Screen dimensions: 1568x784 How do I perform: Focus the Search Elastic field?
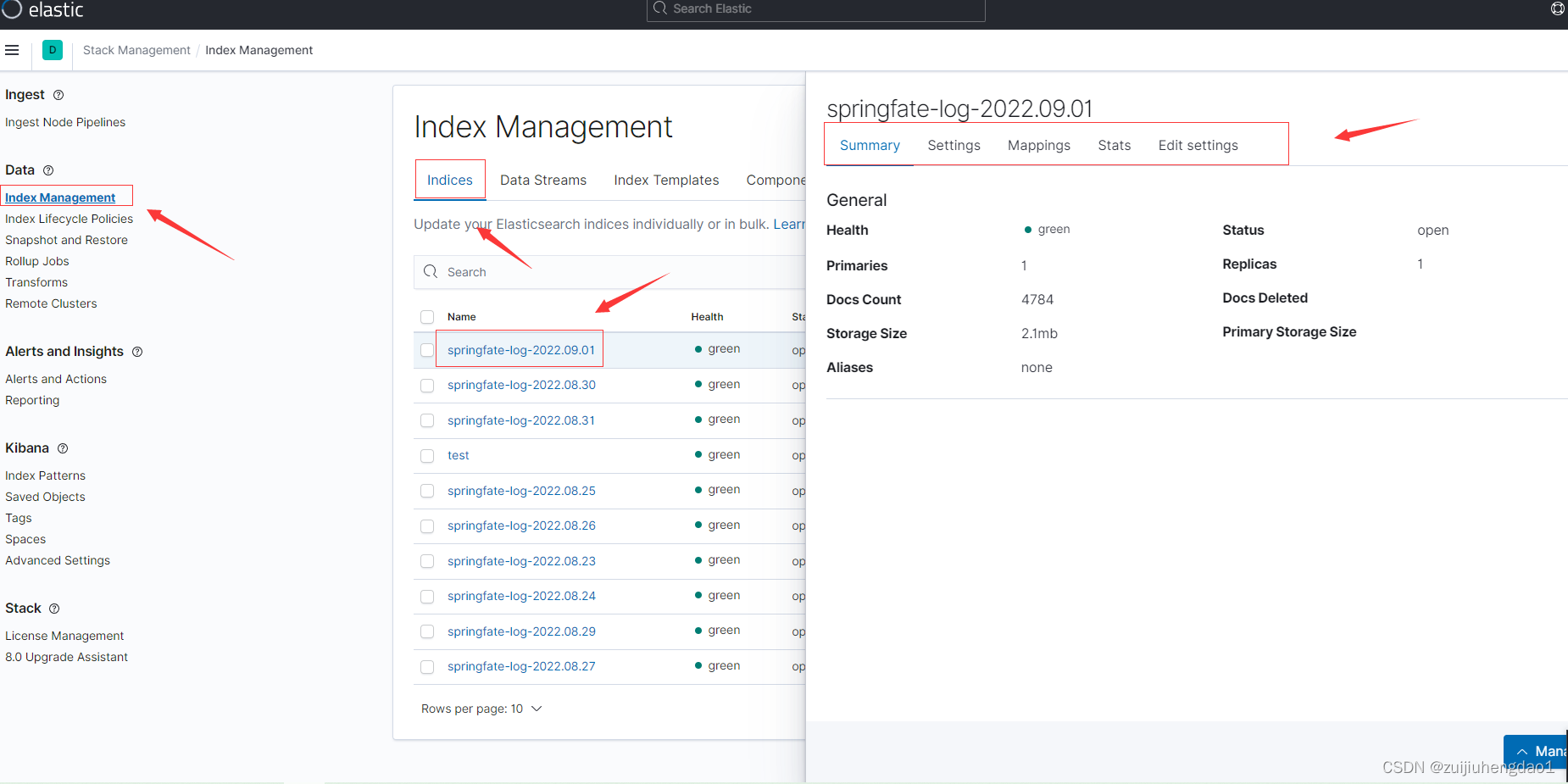(x=816, y=9)
